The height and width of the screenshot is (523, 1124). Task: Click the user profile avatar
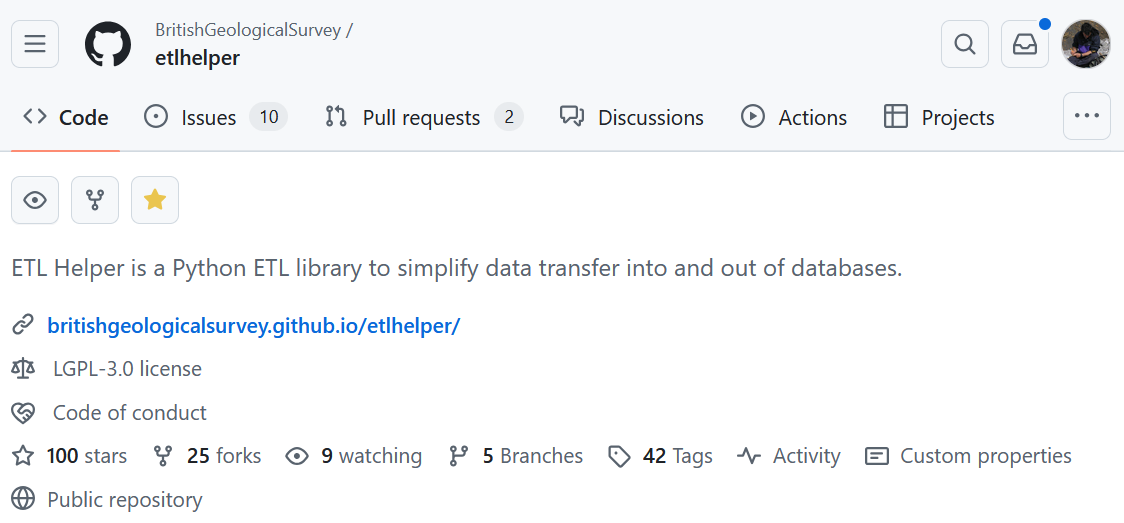click(1085, 44)
